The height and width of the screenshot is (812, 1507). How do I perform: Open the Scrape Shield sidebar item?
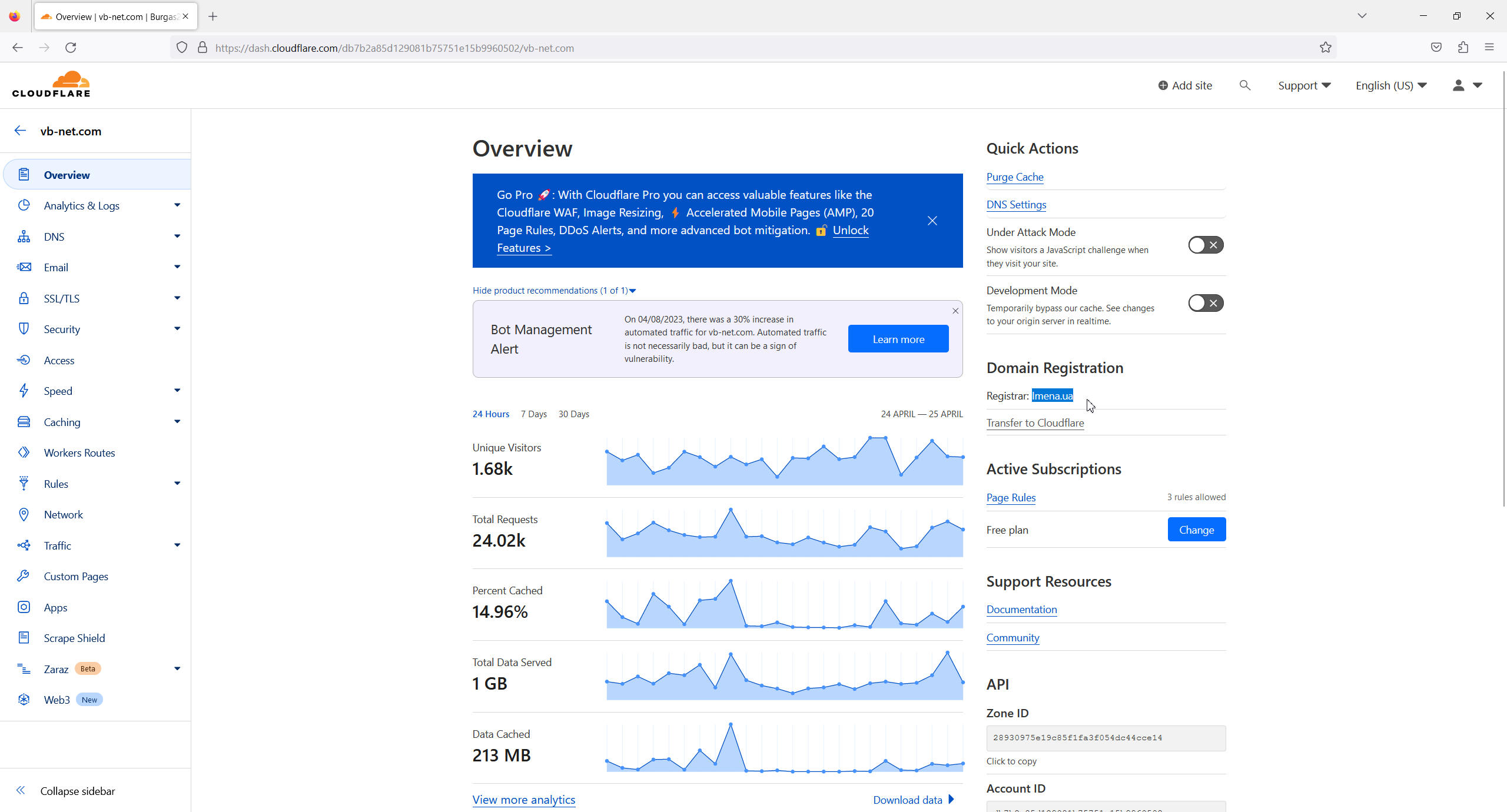tap(74, 638)
